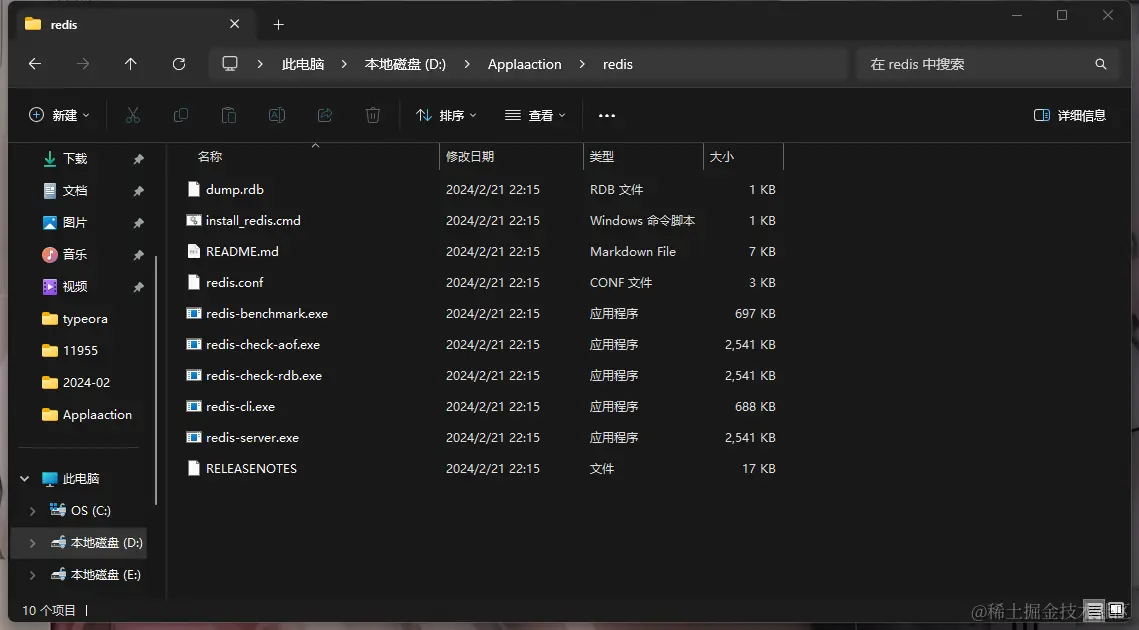The width and height of the screenshot is (1139, 630).
Task: Expand the 本地磁盘 (E:) node
Action: [32, 575]
